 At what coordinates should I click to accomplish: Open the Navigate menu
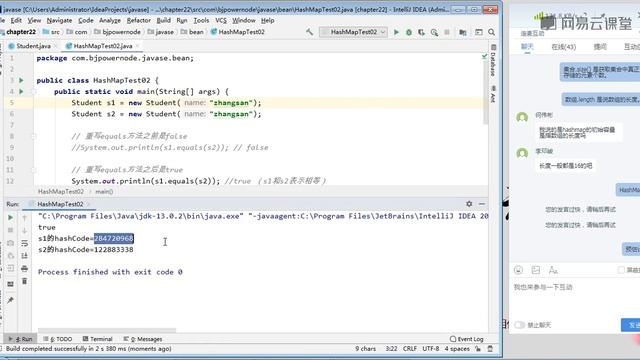click(x=59, y=20)
